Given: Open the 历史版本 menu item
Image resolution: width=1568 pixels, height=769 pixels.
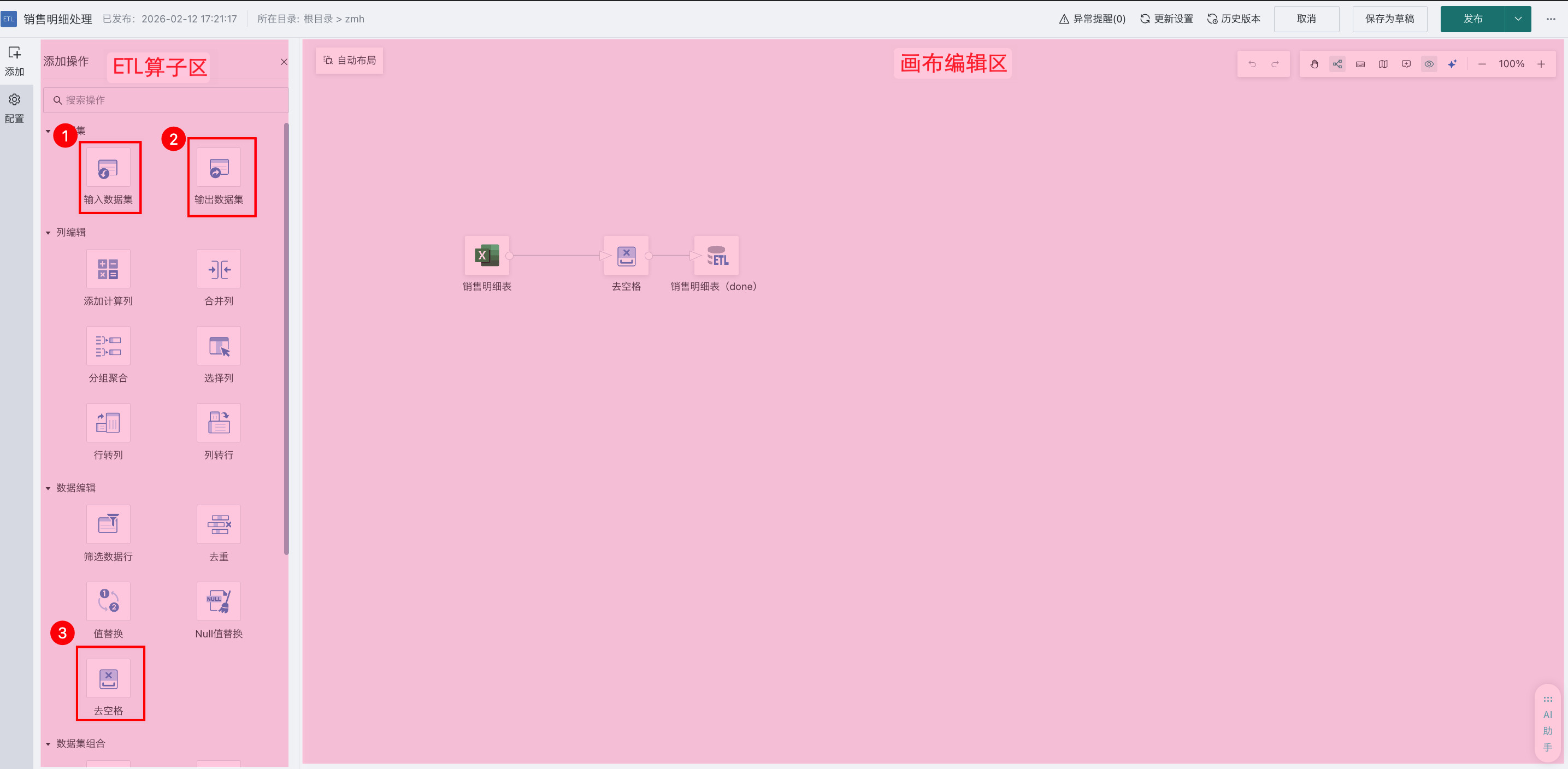Looking at the screenshot, I should pyautogui.click(x=1234, y=19).
